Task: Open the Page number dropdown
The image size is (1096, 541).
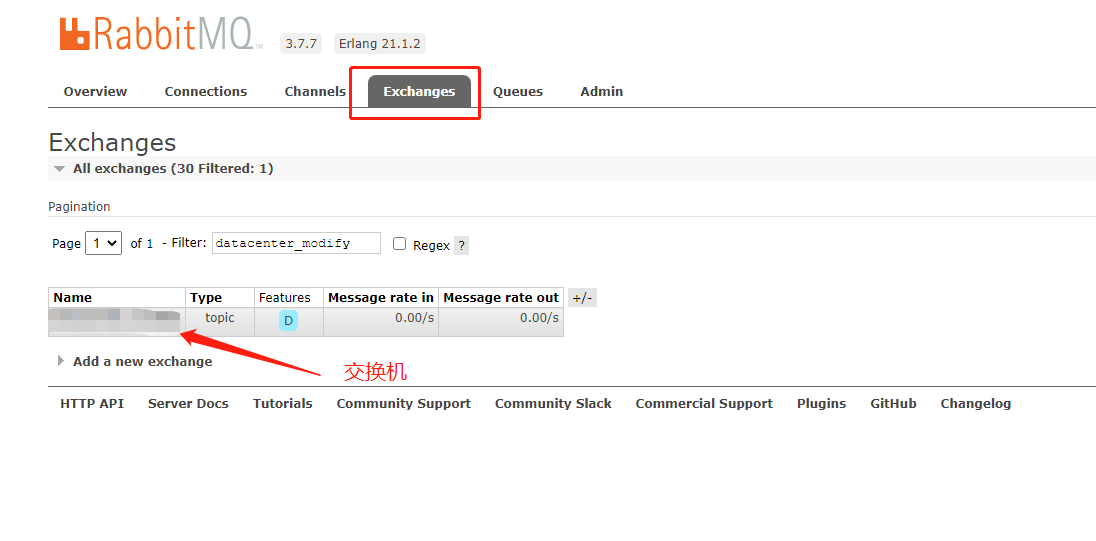Action: coord(103,243)
